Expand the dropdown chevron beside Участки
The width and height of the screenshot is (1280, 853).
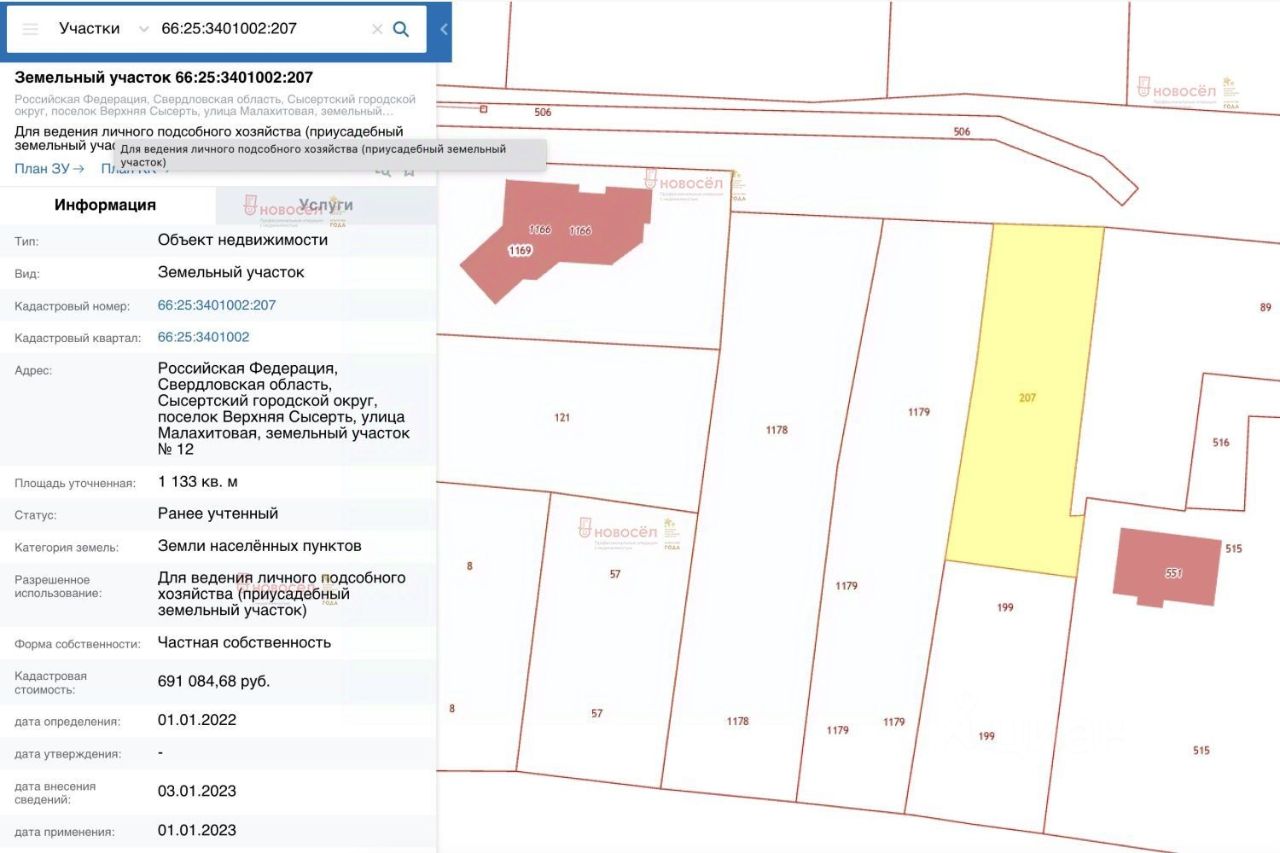143,29
